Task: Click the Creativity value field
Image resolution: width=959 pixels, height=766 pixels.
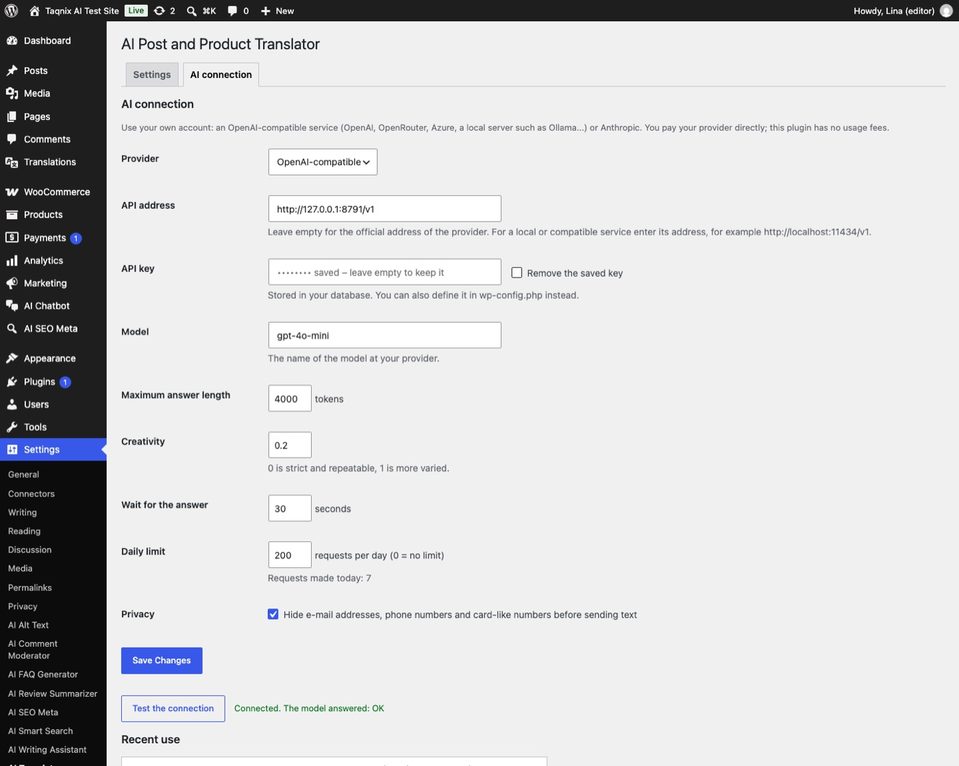Action: click(x=289, y=445)
